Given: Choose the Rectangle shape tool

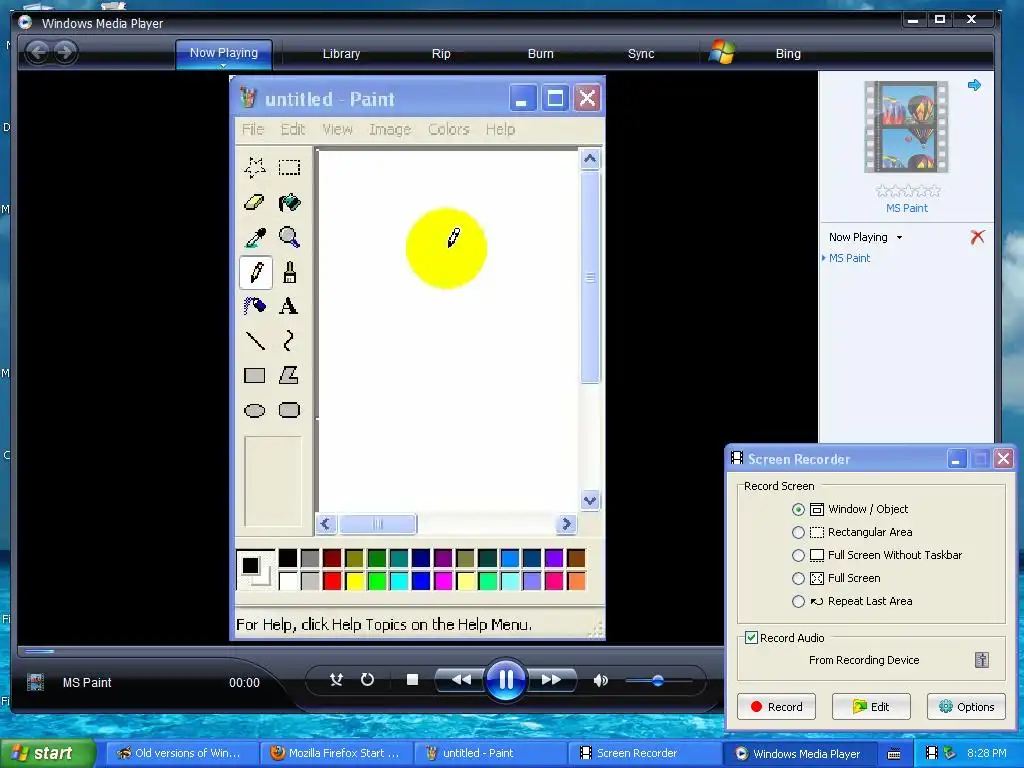Looking at the screenshot, I should (x=255, y=376).
